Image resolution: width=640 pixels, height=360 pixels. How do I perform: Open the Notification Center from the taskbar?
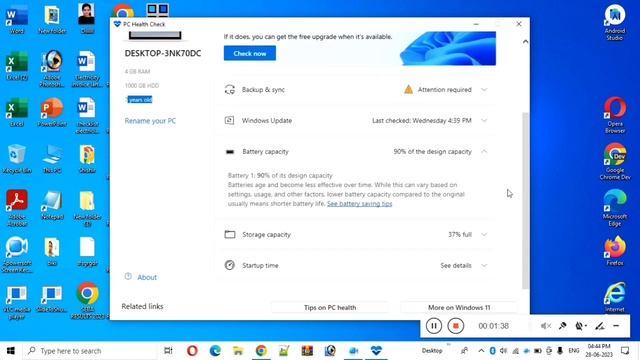[625, 351]
